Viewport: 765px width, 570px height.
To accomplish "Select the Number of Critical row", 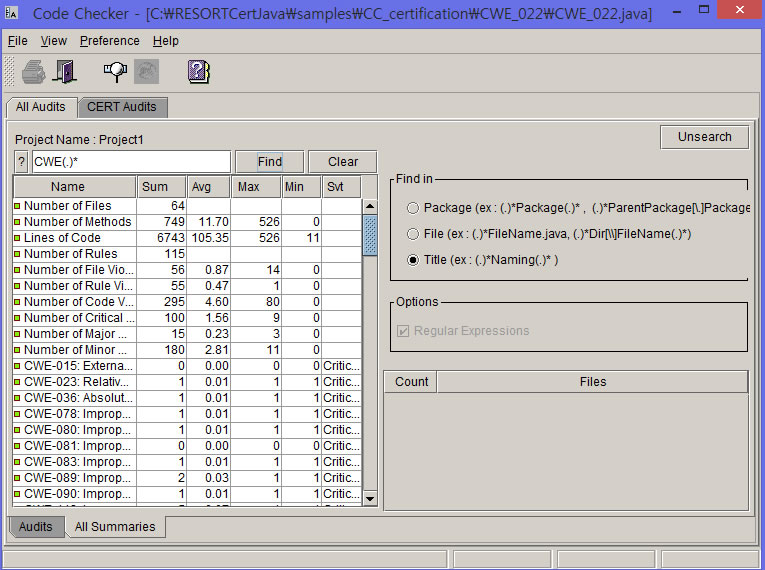I will point(187,318).
